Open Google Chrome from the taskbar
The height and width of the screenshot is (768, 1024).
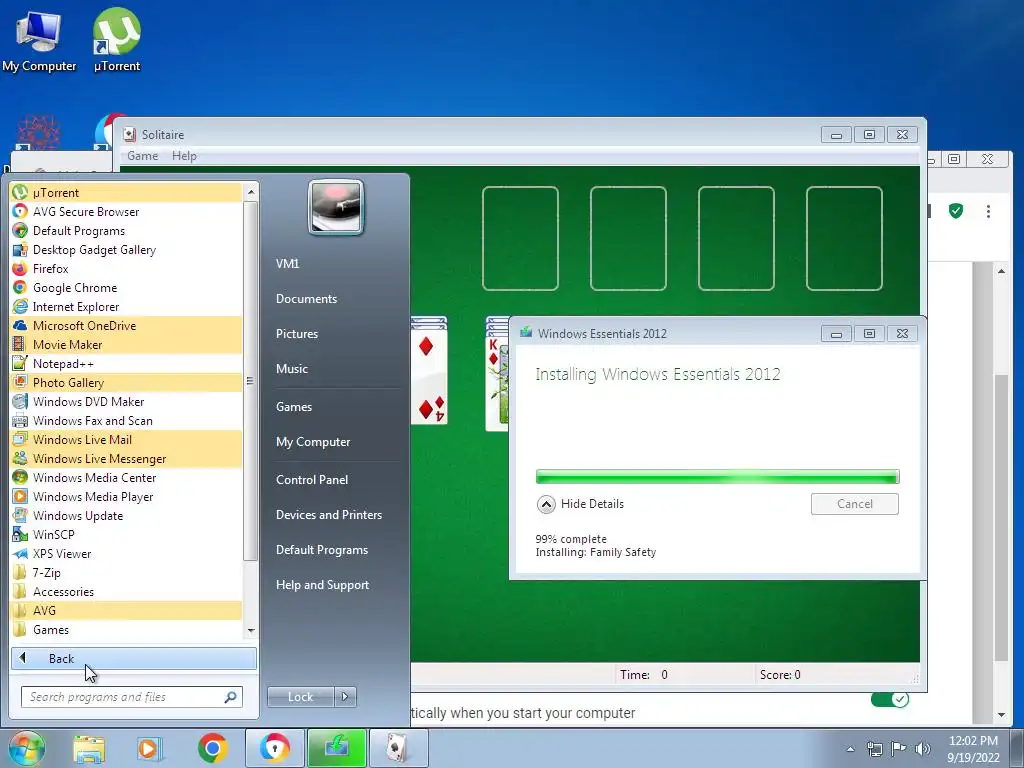213,748
